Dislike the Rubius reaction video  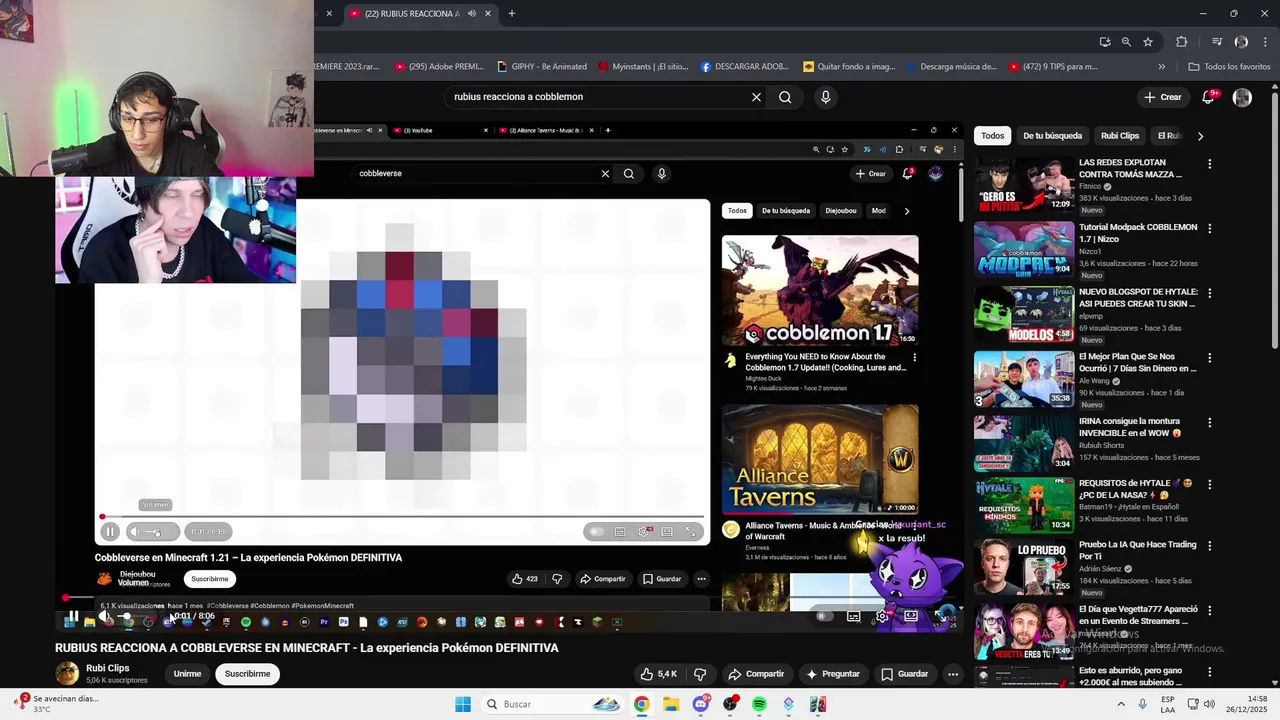click(700, 674)
